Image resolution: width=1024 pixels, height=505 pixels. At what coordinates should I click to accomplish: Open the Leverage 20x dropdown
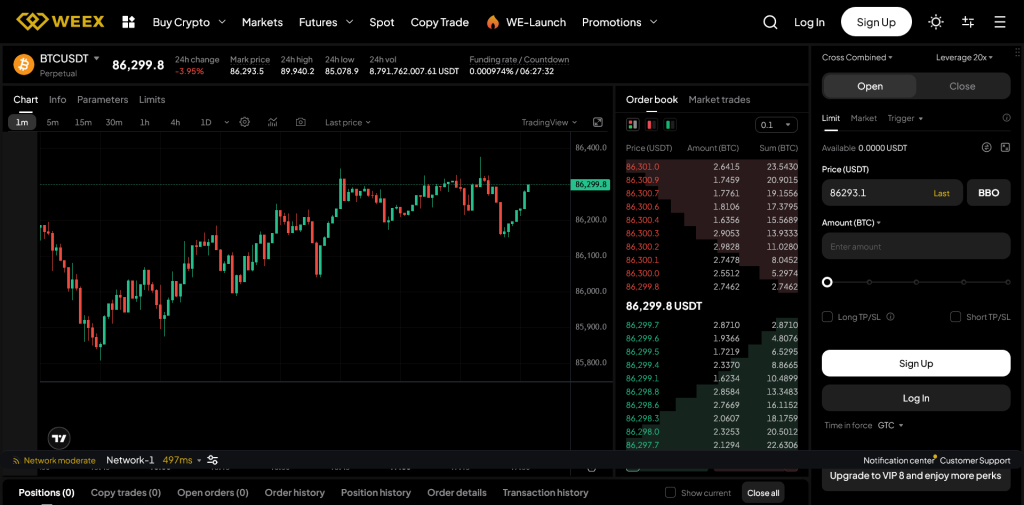coord(964,57)
